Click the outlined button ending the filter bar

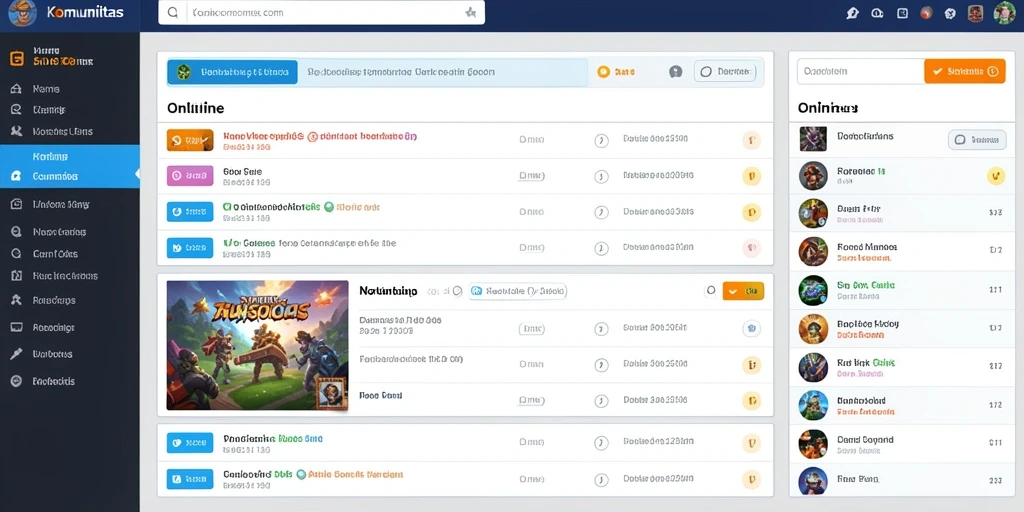(724, 72)
